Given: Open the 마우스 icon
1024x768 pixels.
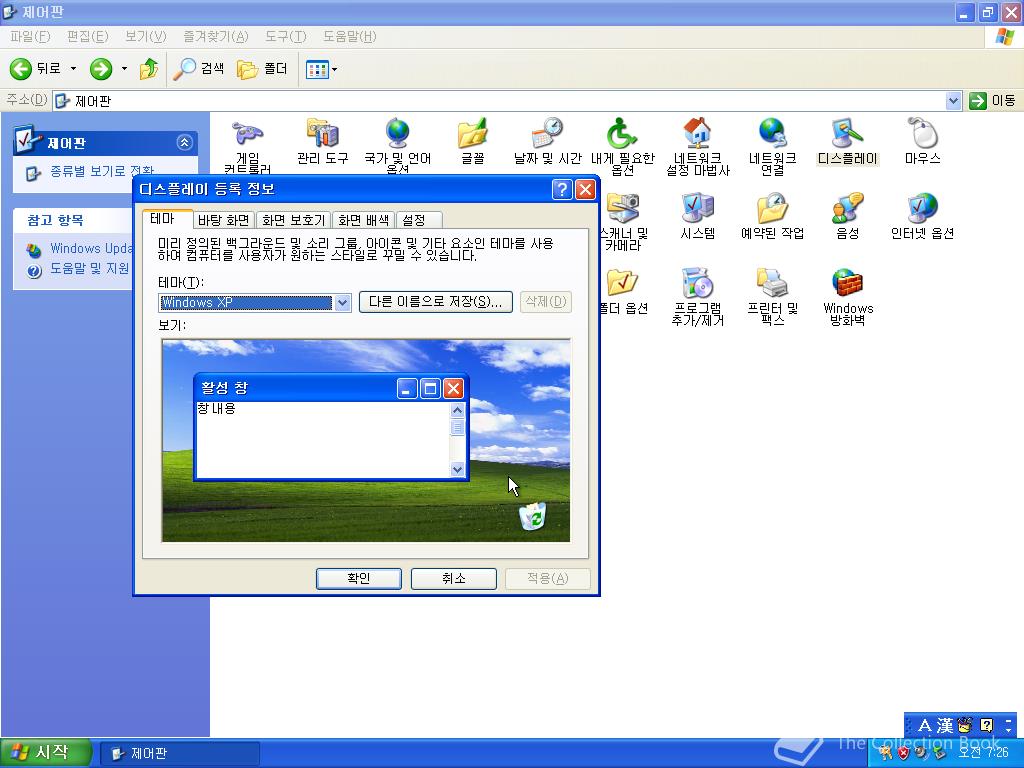Looking at the screenshot, I should point(922,141).
